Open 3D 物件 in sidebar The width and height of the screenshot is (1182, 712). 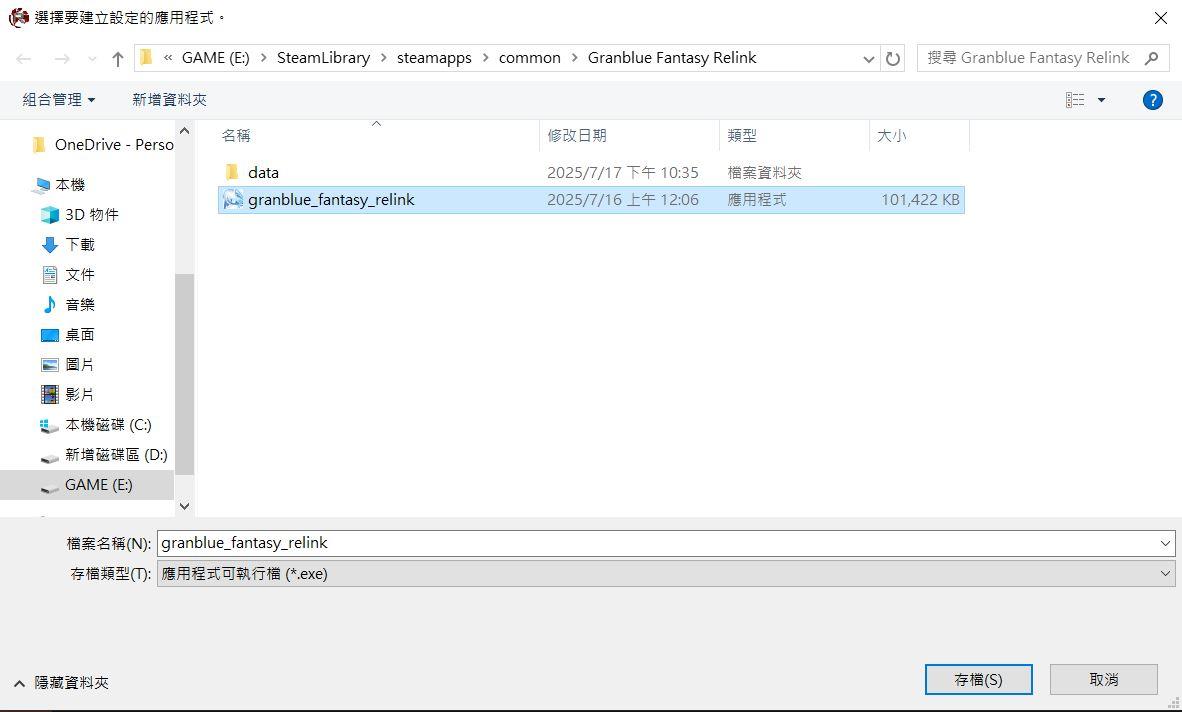80,215
